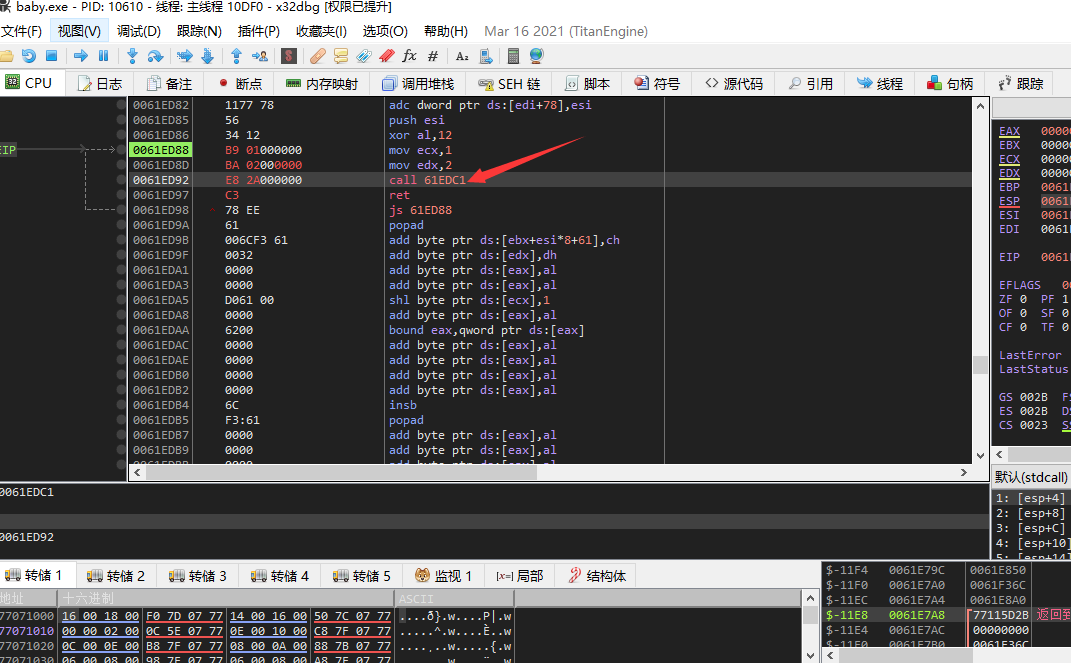Click the functions fx icon

(409, 56)
